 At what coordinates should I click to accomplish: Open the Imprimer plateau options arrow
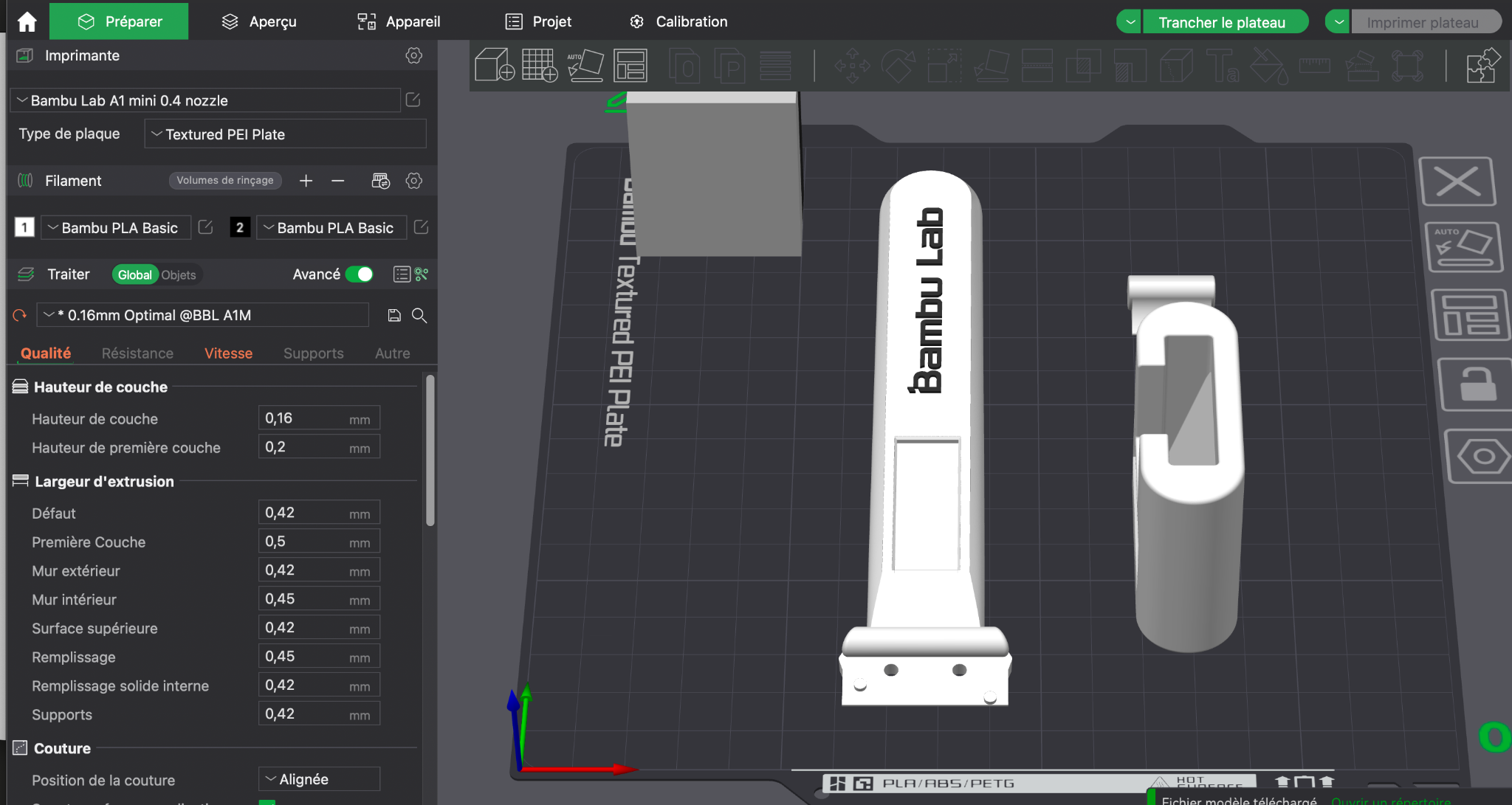pyautogui.click(x=1338, y=22)
